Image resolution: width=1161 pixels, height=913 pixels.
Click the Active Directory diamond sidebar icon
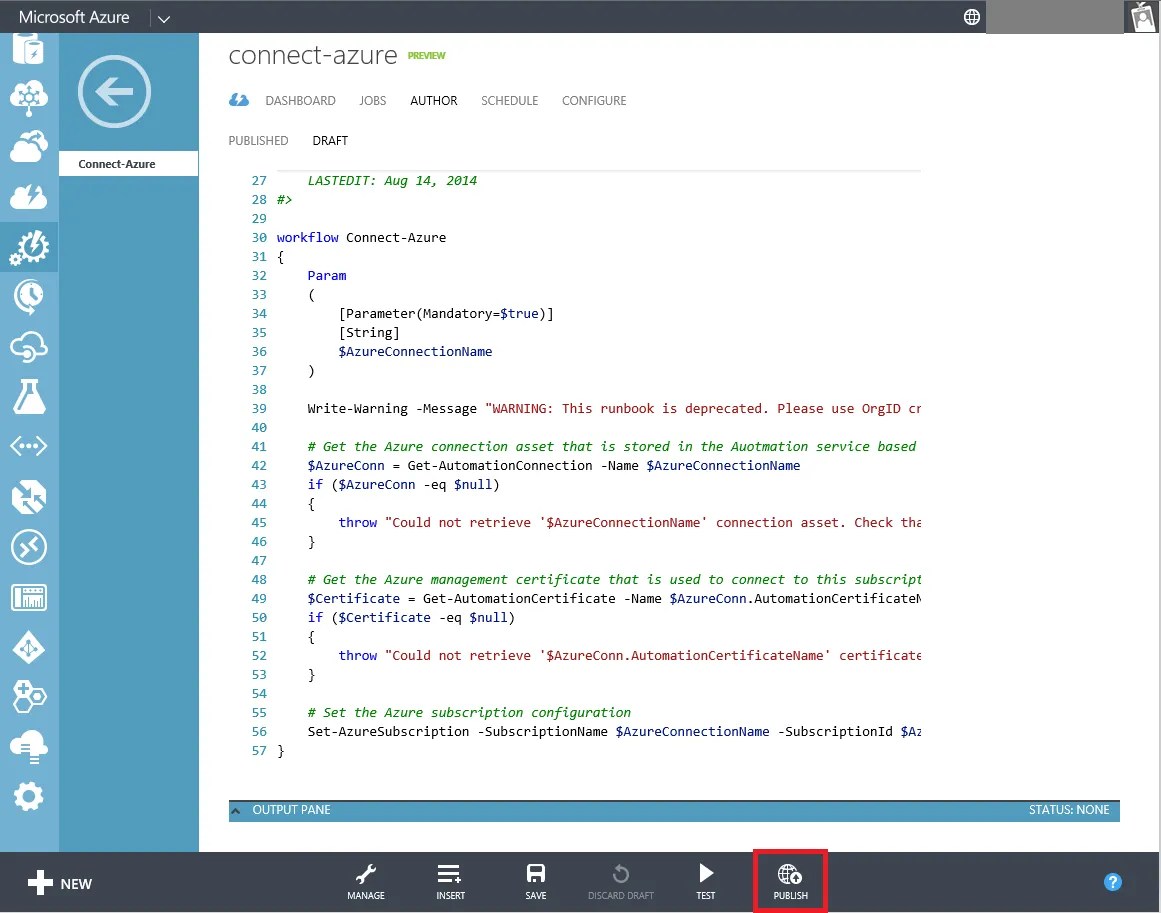(x=29, y=648)
